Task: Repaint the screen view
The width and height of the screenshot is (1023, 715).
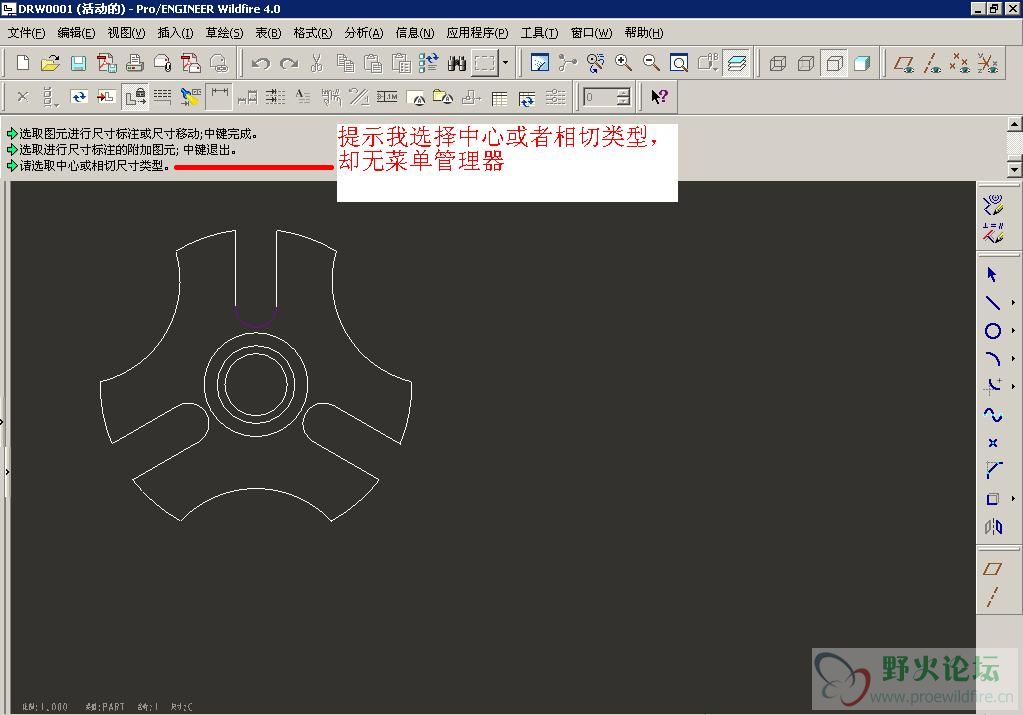Action: pos(540,63)
